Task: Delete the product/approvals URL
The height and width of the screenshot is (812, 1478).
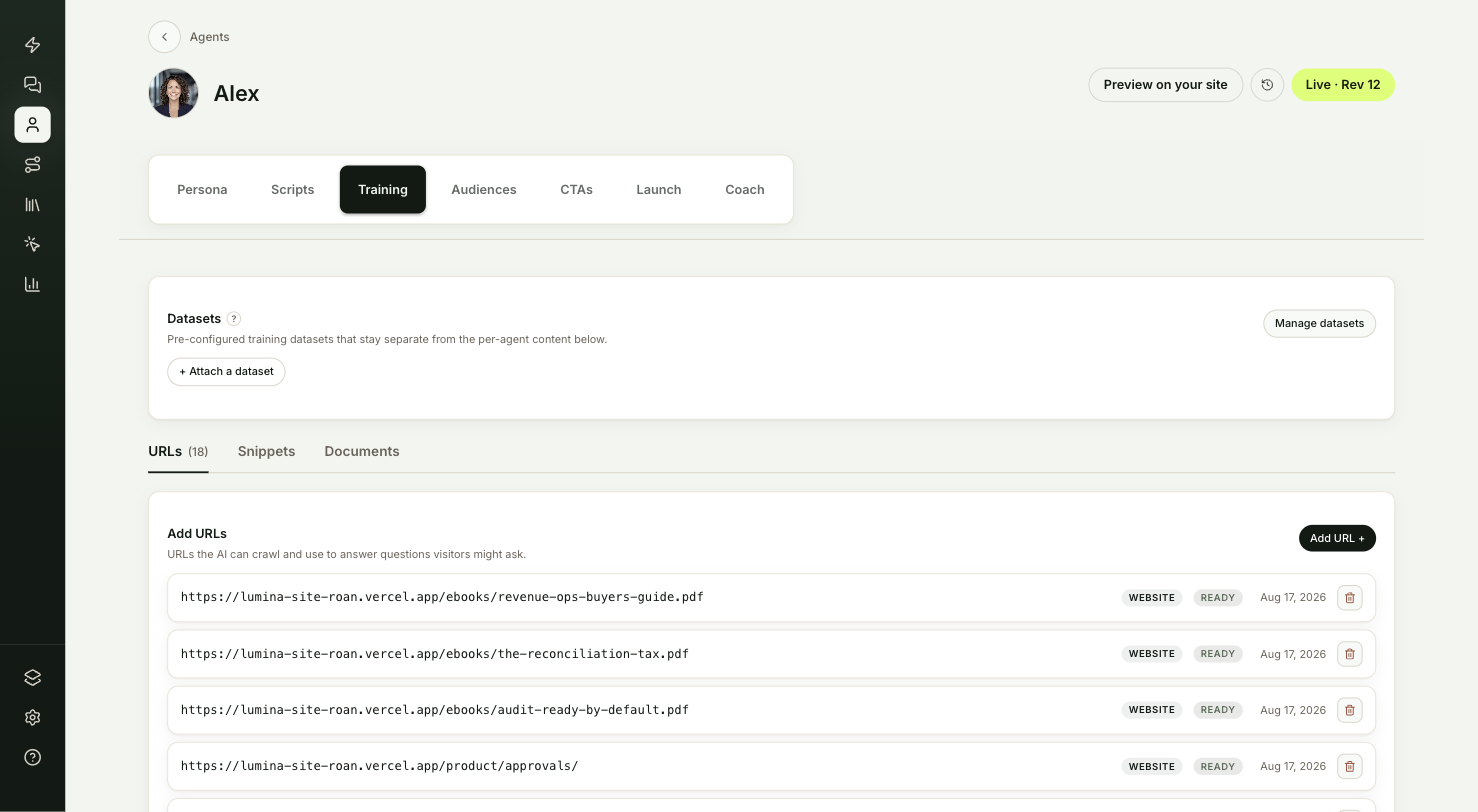Action: coord(1350,767)
